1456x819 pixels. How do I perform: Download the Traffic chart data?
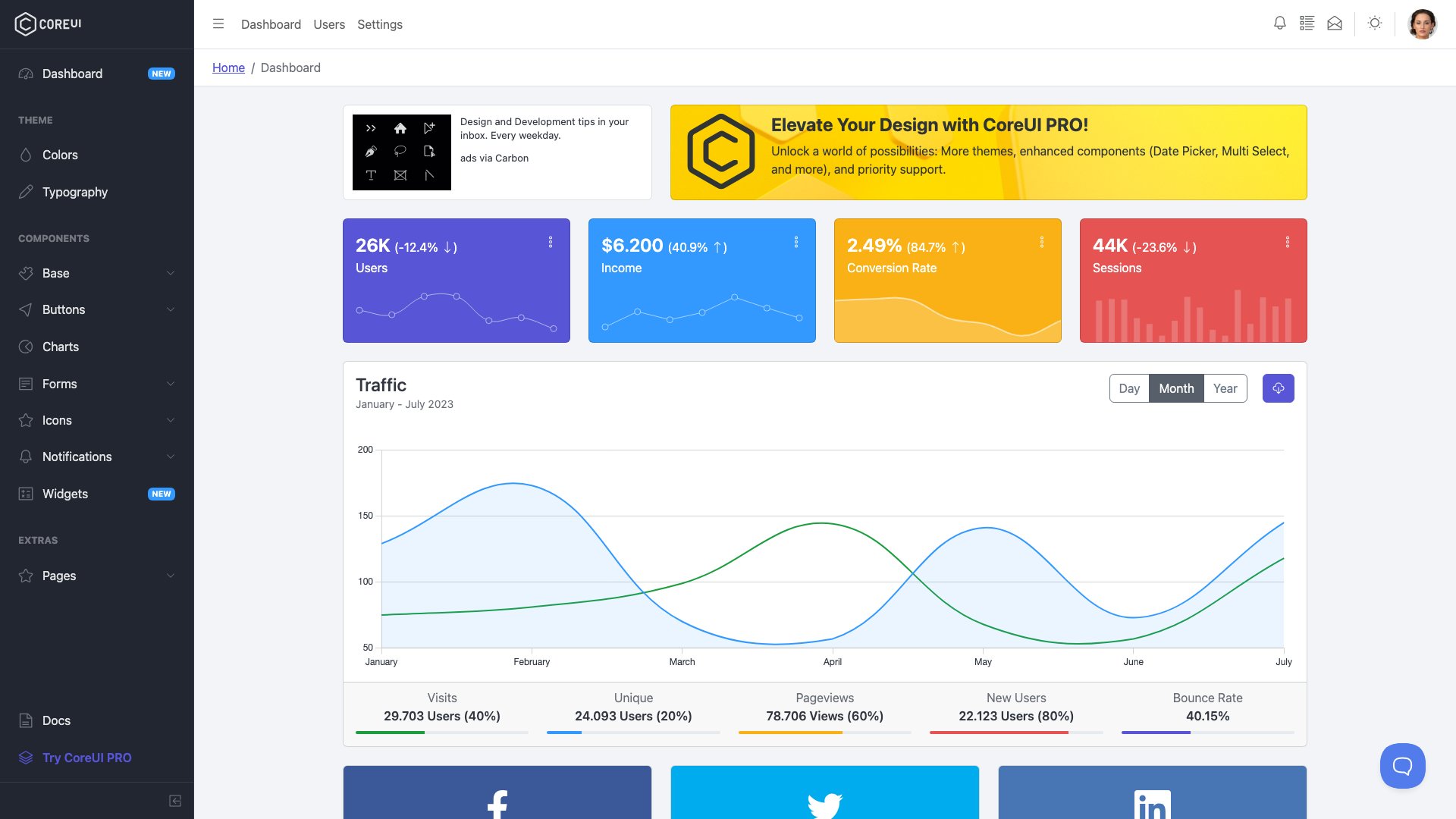[x=1278, y=388]
